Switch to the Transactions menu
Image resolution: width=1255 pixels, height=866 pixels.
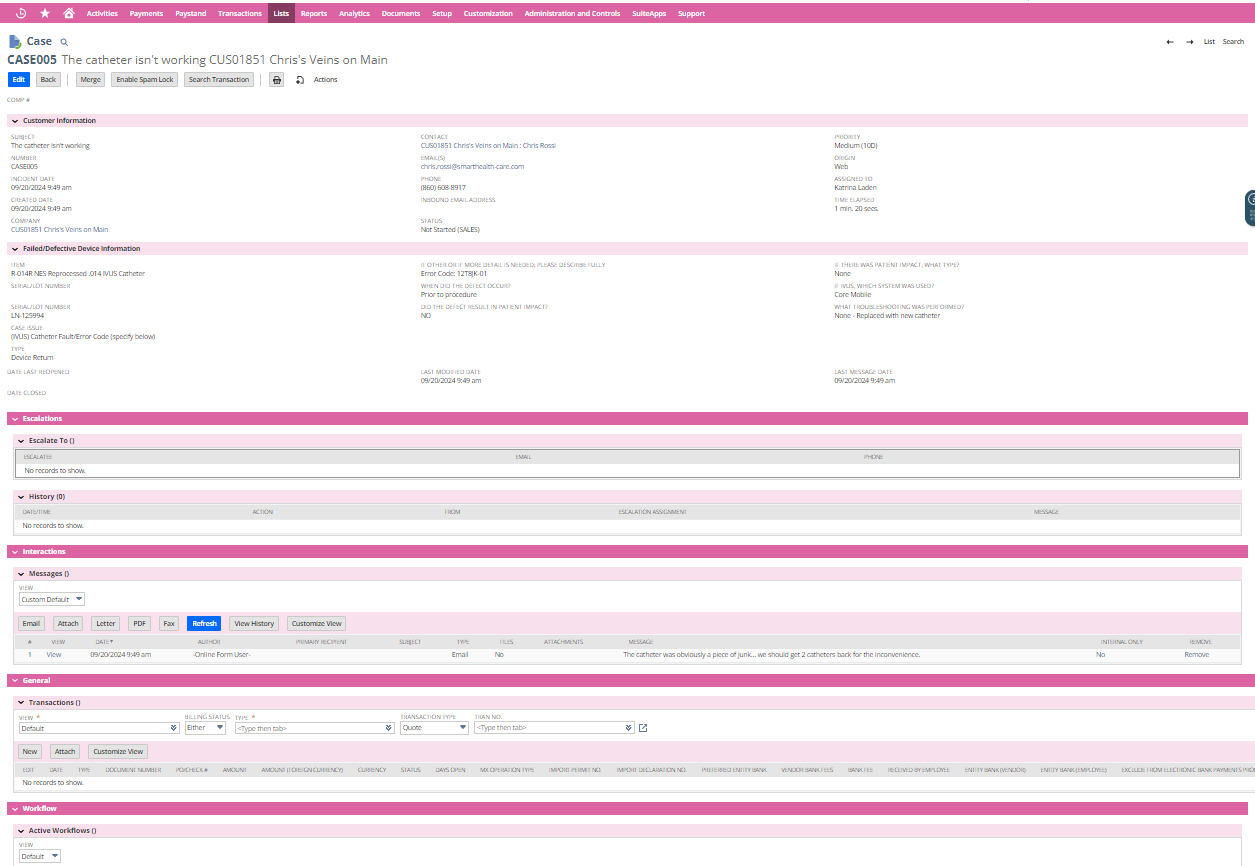(239, 13)
